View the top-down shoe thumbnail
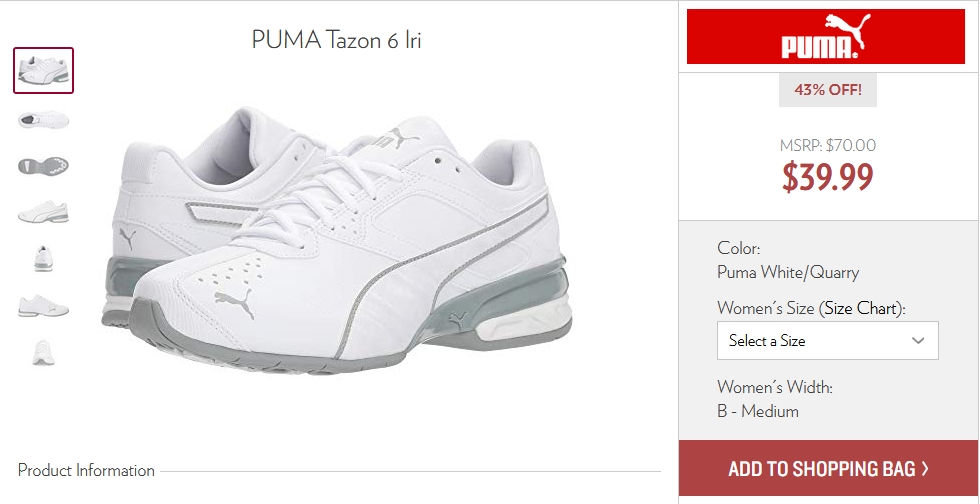The height and width of the screenshot is (504, 980). click(43, 119)
